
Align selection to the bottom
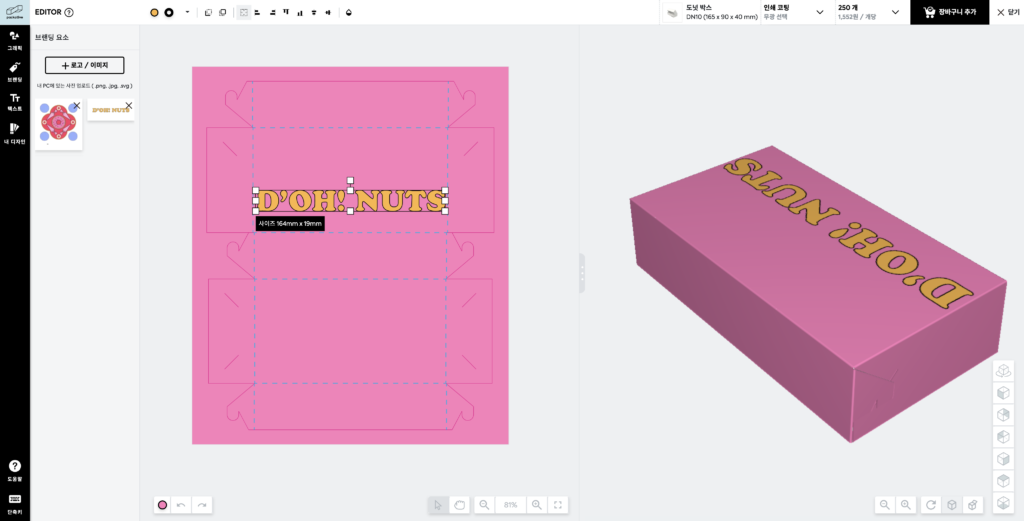(300, 12)
